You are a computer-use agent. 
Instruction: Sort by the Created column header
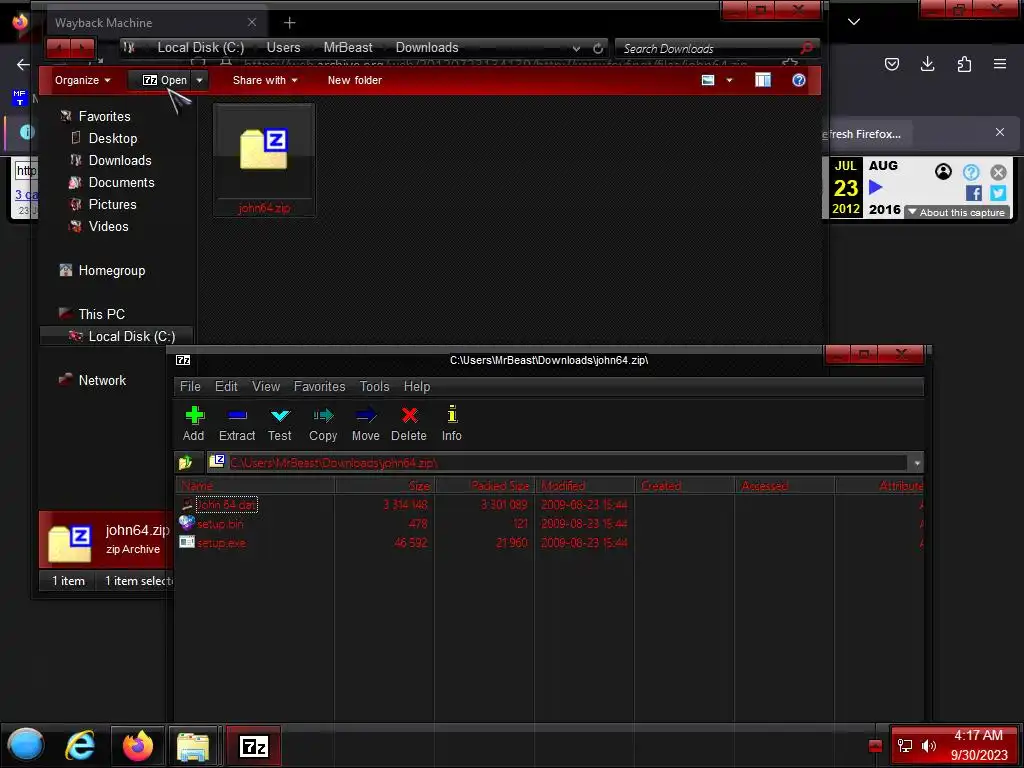[x=684, y=486]
